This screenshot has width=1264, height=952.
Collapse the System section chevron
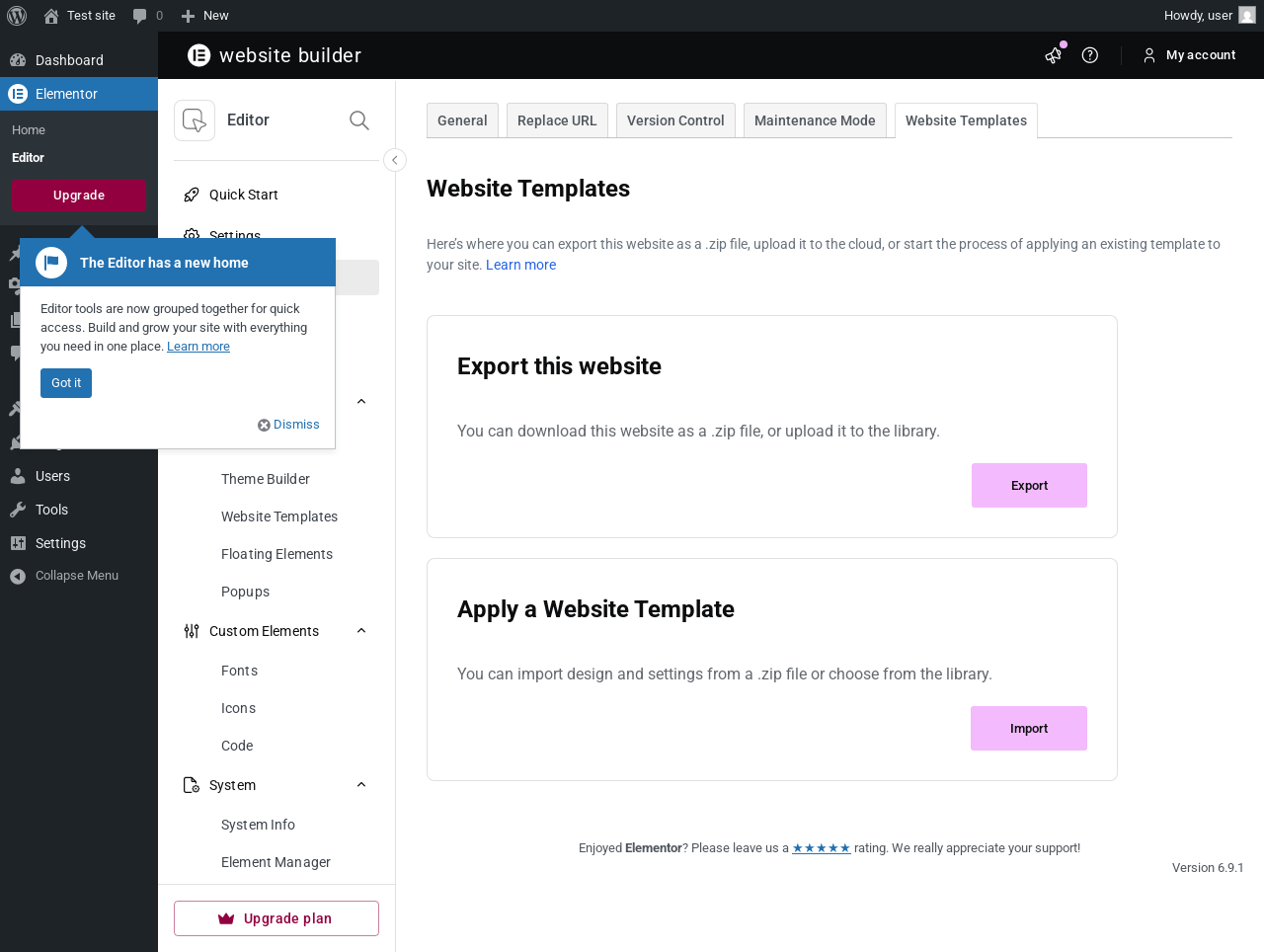[361, 785]
